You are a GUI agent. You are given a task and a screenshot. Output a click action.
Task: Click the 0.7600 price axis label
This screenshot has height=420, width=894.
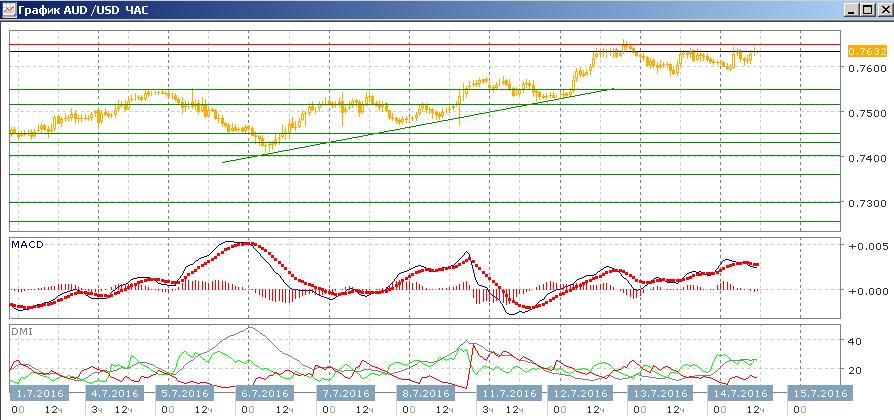coord(867,68)
